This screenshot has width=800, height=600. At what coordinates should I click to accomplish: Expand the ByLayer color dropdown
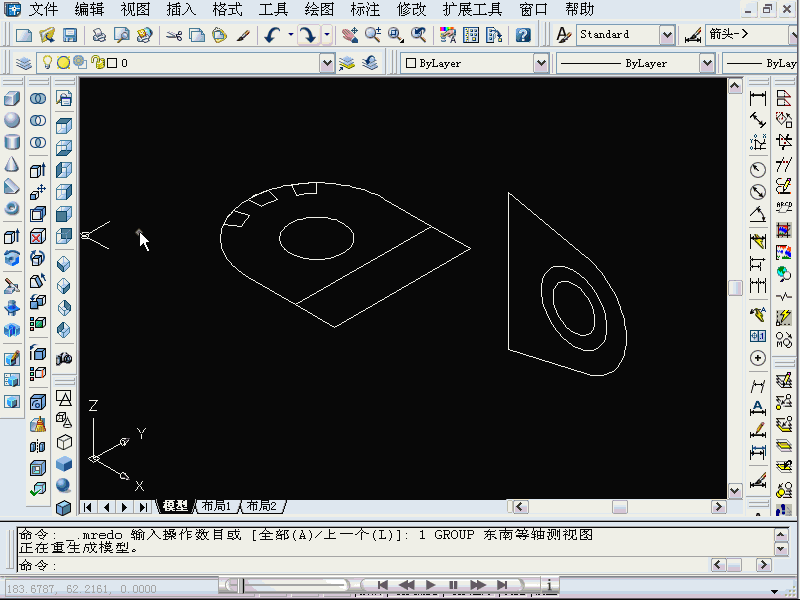tap(541, 63)
